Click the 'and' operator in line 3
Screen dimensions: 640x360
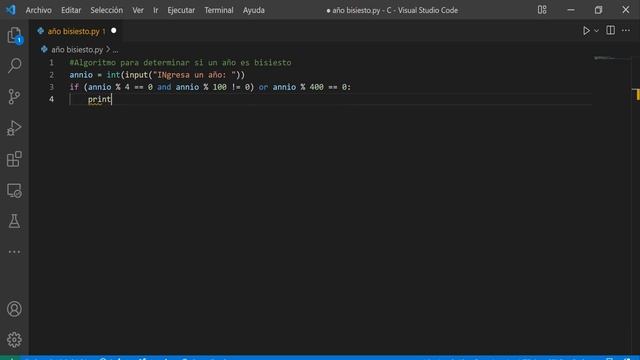(164, 87)
